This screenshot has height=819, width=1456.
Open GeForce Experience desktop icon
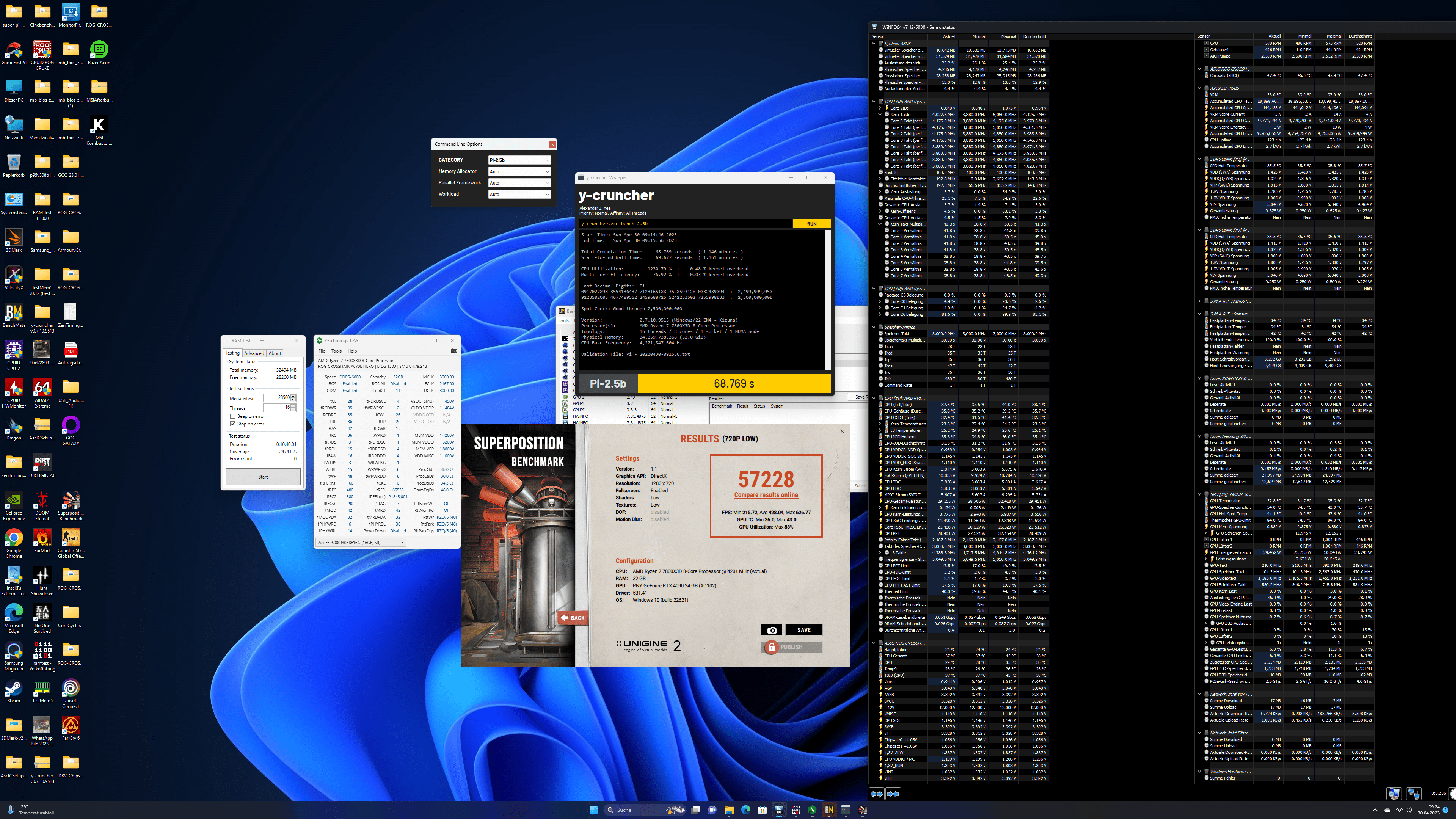(x=14, y=507)
